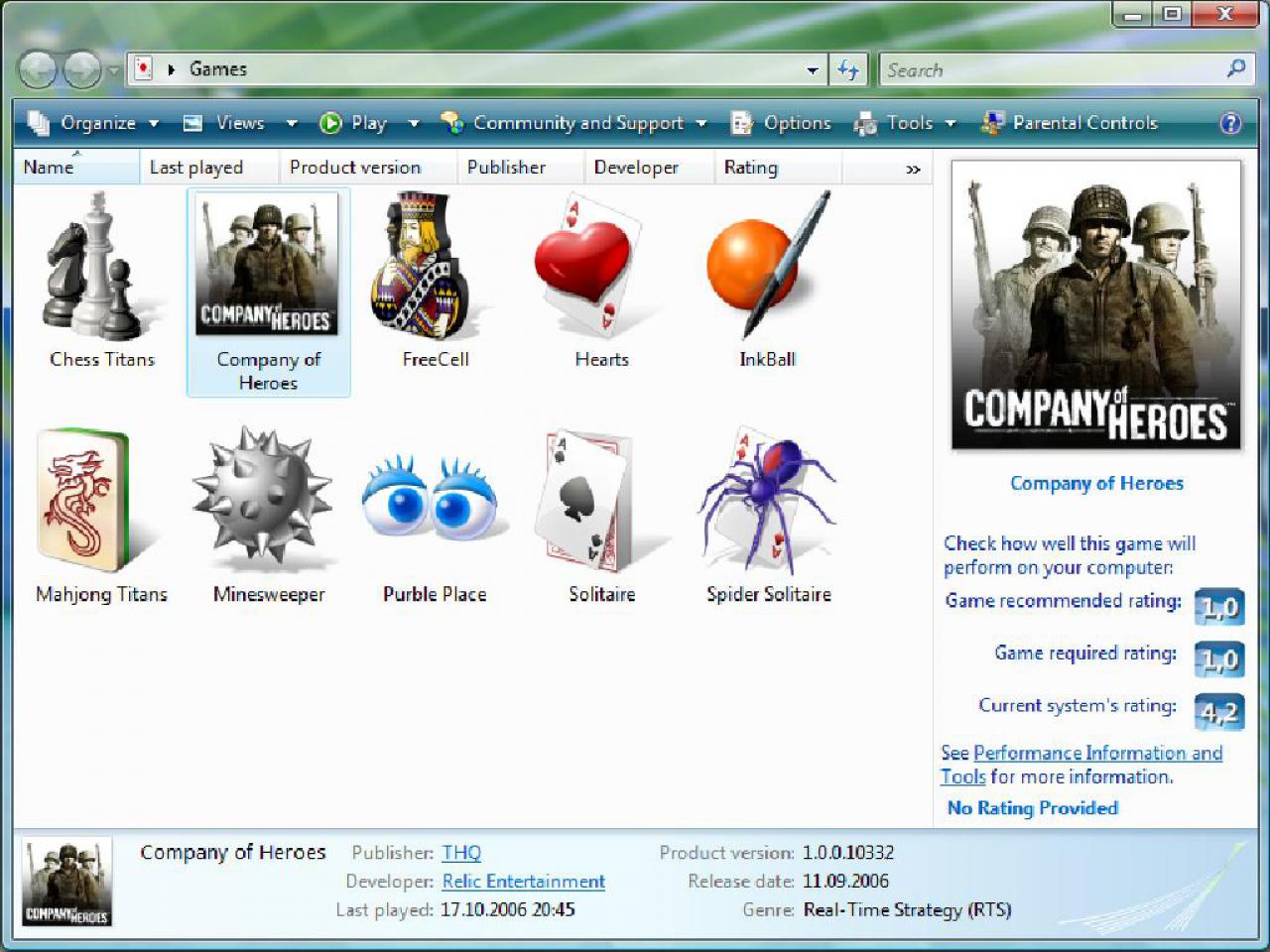This screenshot has height=952, width=1270.
Task: Click Play in the toolbar
Action: pyautogui.click(x=353, y=123)
